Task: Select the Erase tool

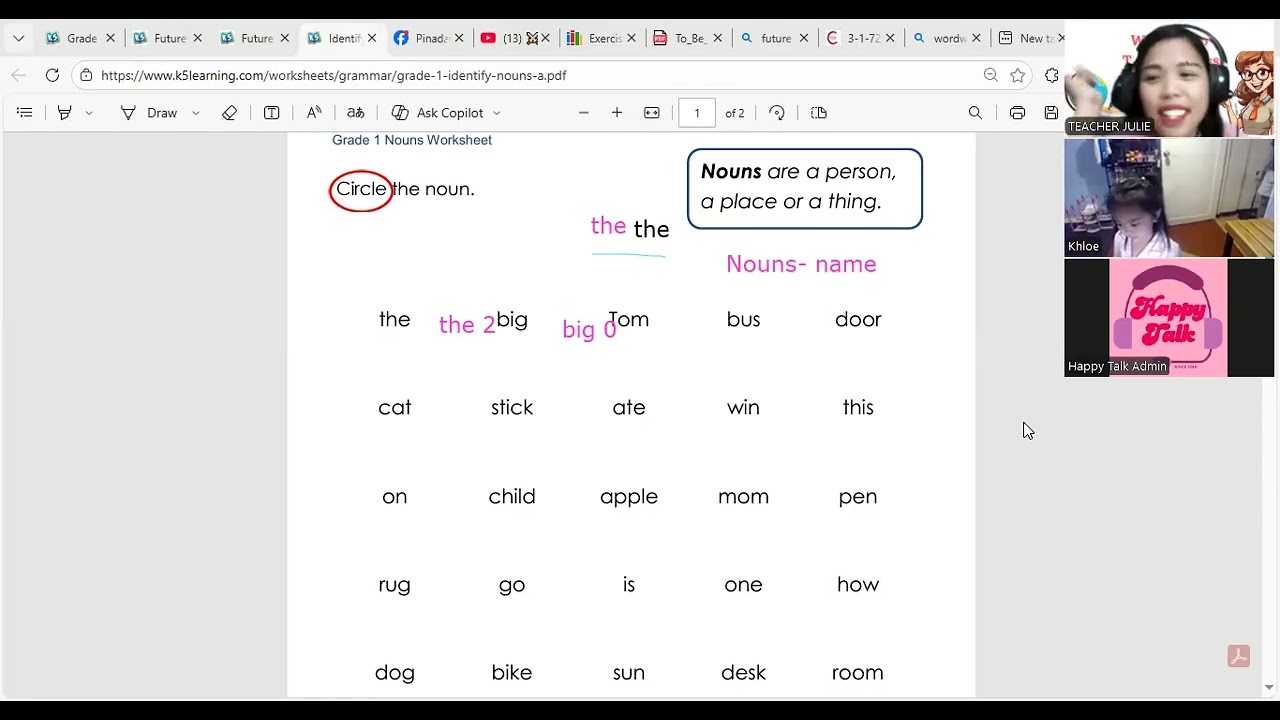Action: coord(230,113)
